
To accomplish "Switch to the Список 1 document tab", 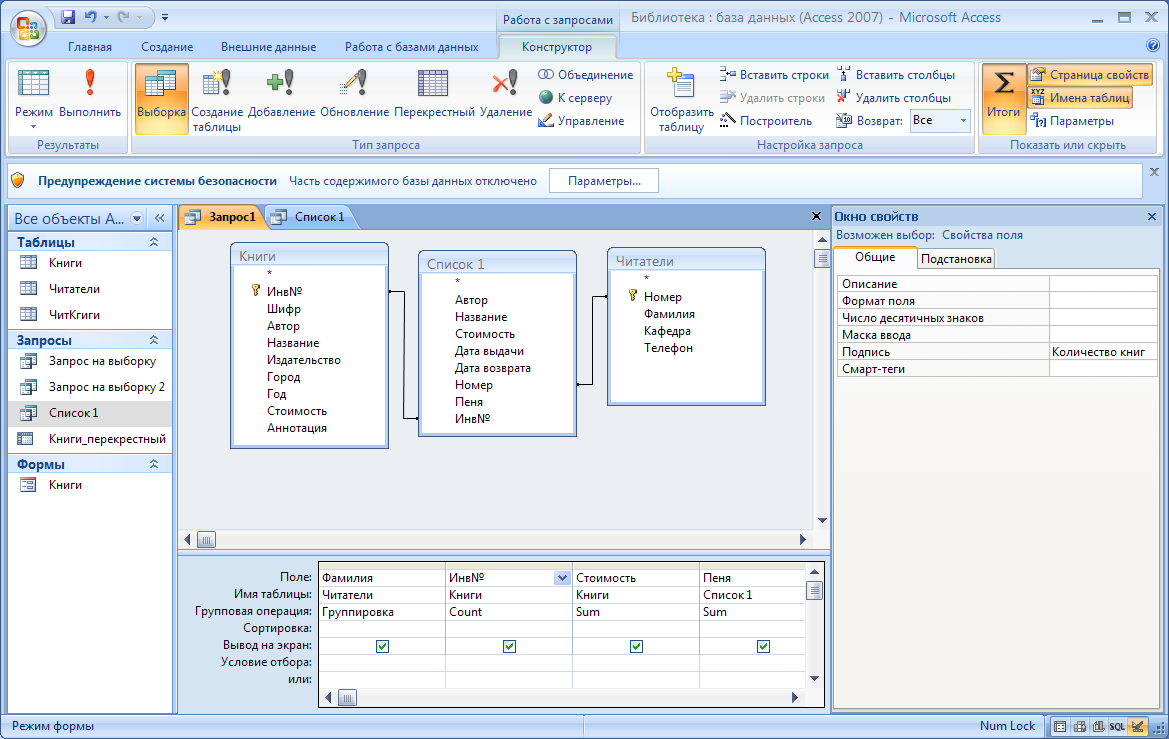I will click(311, 217).
